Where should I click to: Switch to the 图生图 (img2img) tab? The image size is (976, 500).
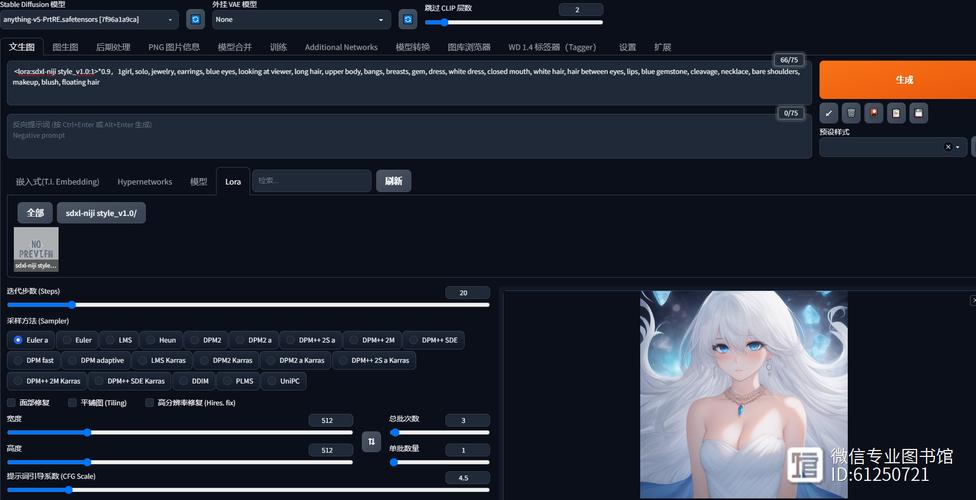pos(65,47)
